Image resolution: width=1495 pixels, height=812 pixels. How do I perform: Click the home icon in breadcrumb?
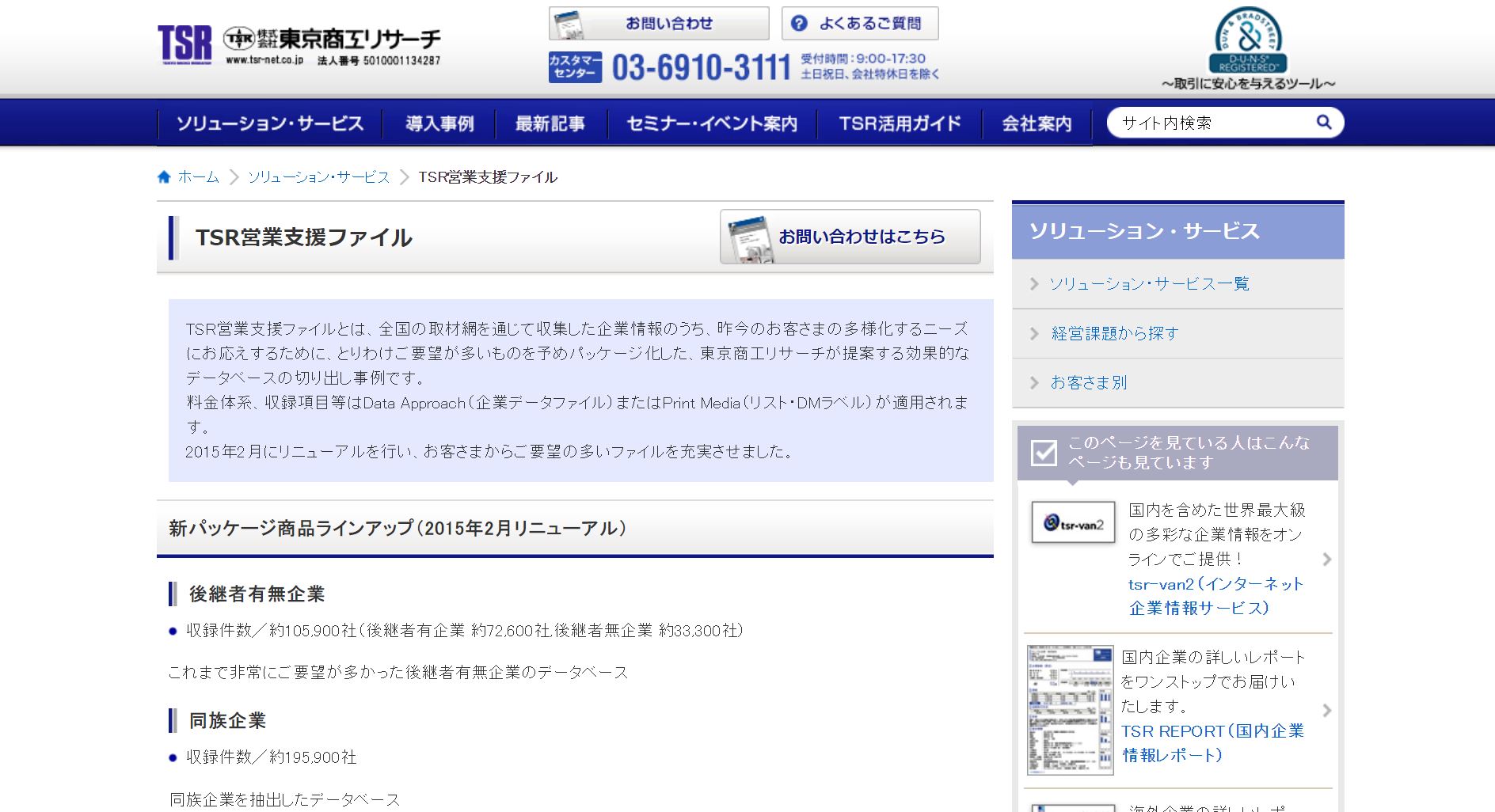pyautogui.click(x=164, y=176)
